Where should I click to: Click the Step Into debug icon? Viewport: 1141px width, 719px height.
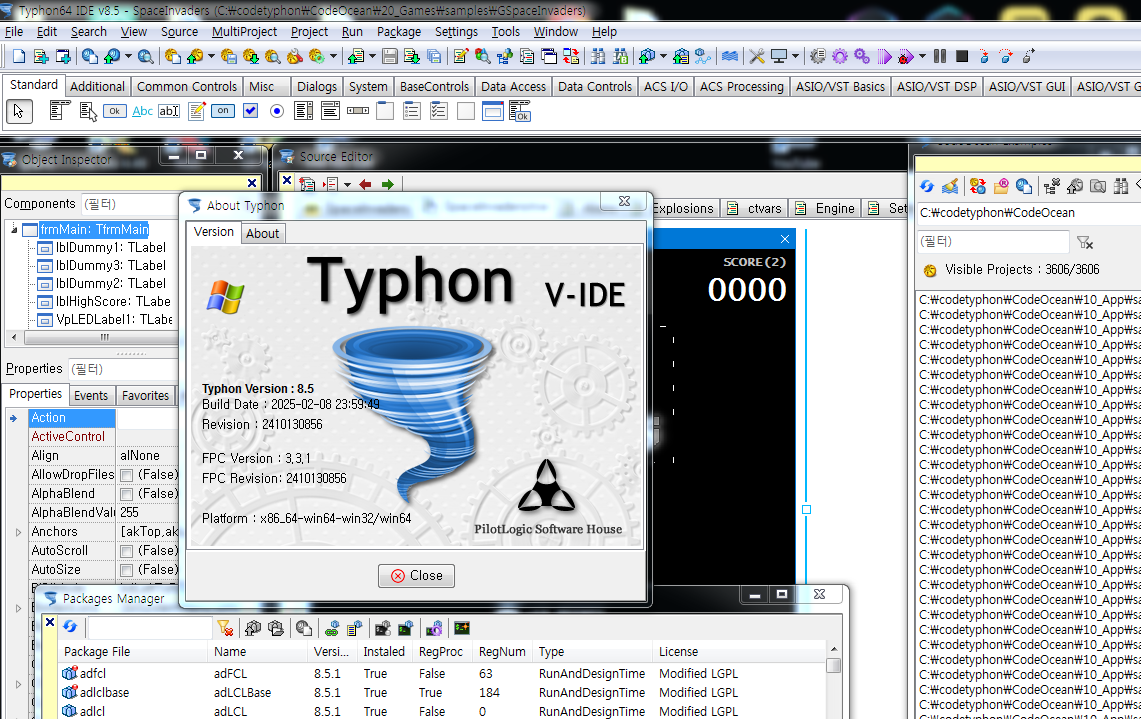pos(984,57)
